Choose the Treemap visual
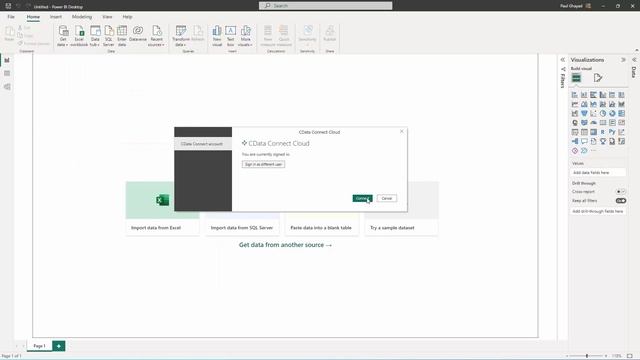The image size is (640, 360). (x=622, y=113)
